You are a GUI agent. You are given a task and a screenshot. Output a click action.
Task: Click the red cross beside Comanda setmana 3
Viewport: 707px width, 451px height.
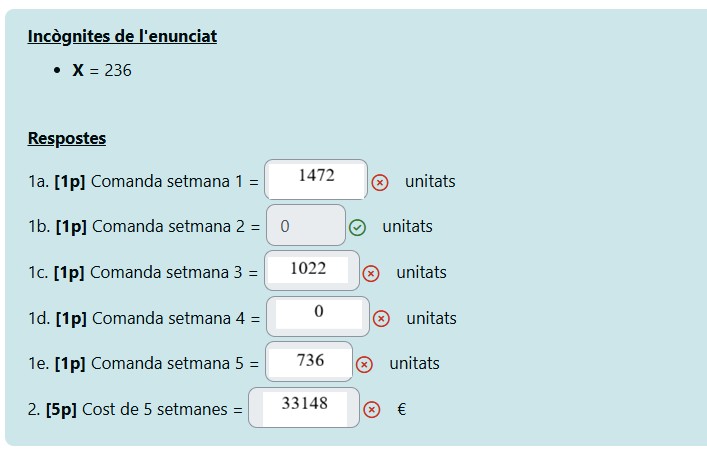tap(371, 273)
